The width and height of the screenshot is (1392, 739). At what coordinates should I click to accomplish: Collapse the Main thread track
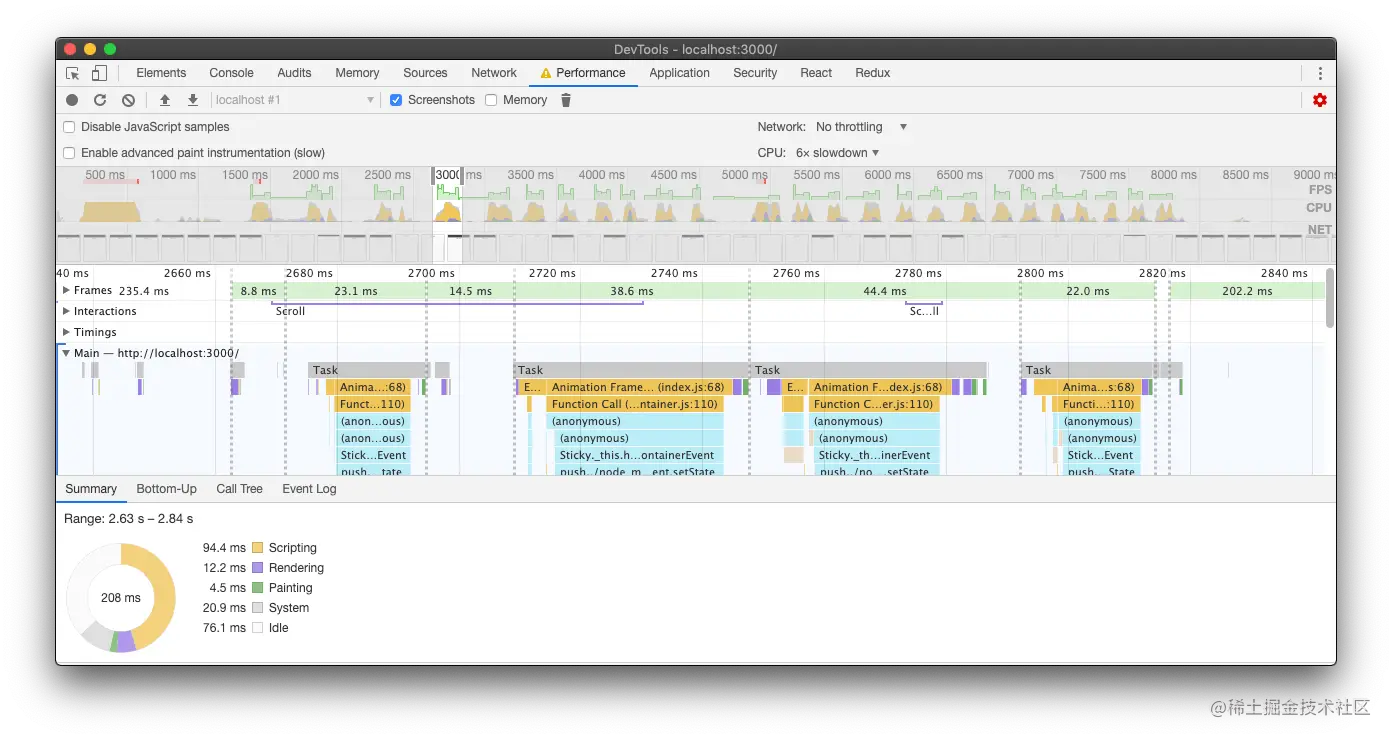click(x=67, y=353)
